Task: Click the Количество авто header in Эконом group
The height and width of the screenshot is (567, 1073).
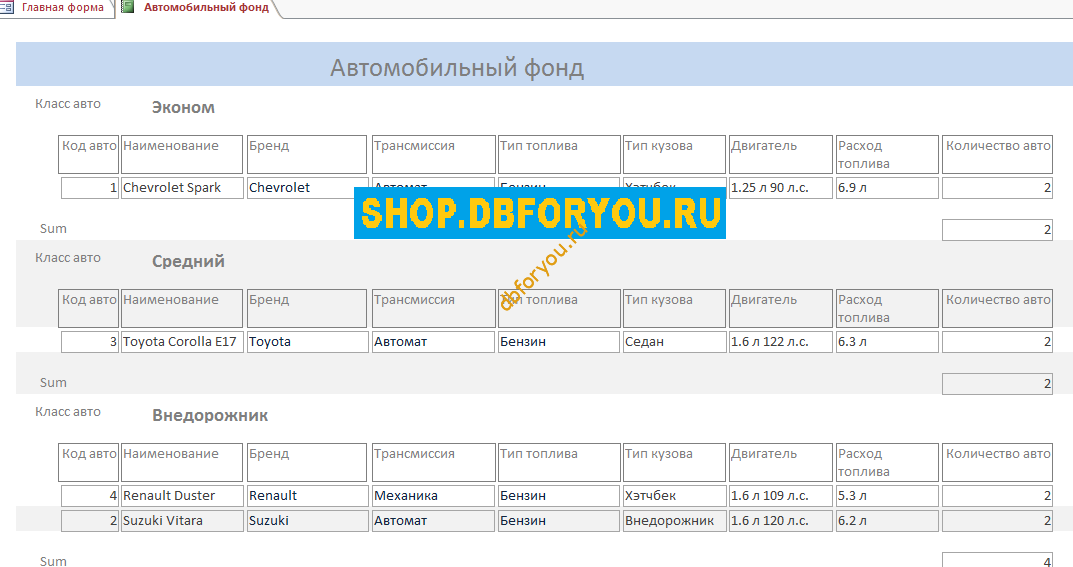Action: (x=997, y=155)
